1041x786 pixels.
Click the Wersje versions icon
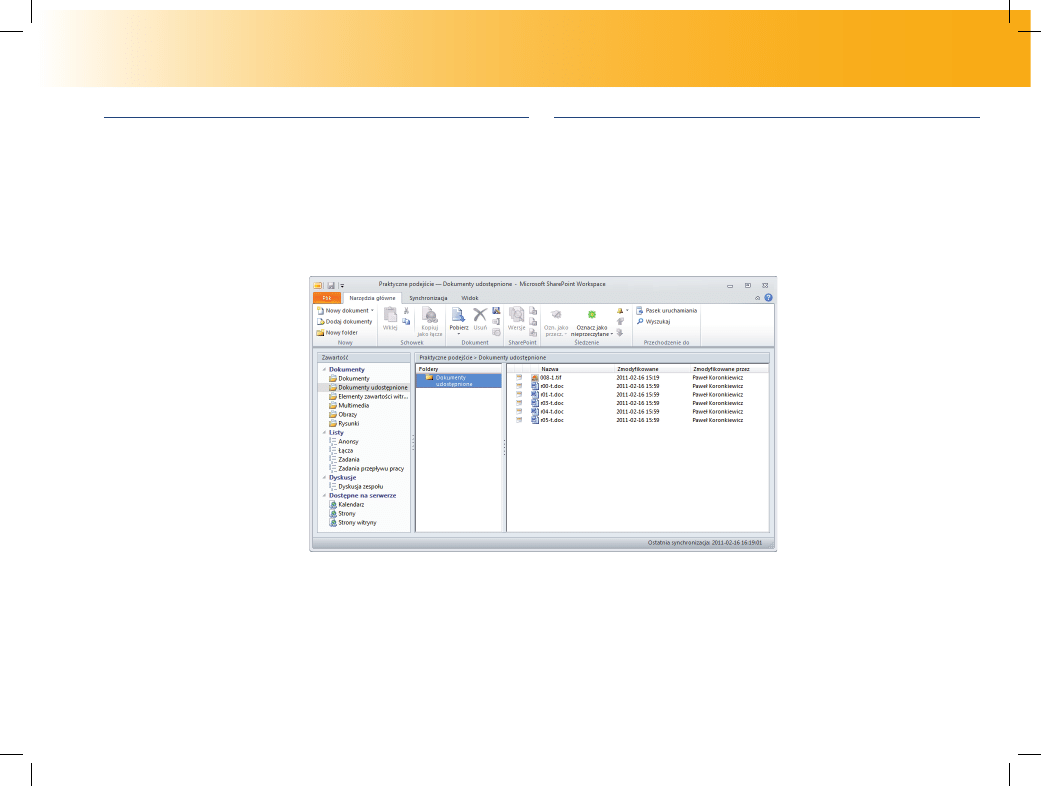516,314
